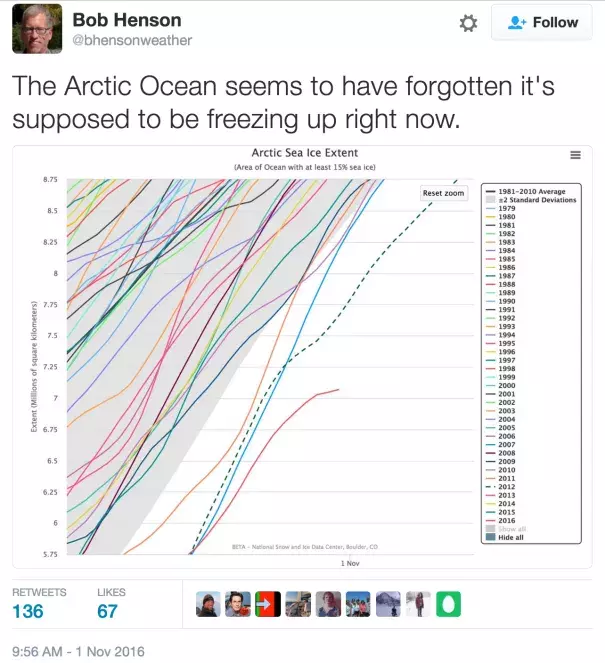Viewport: 605px width, 663px height.
Task: Open the chart hamburger menu
Action: 575,155
